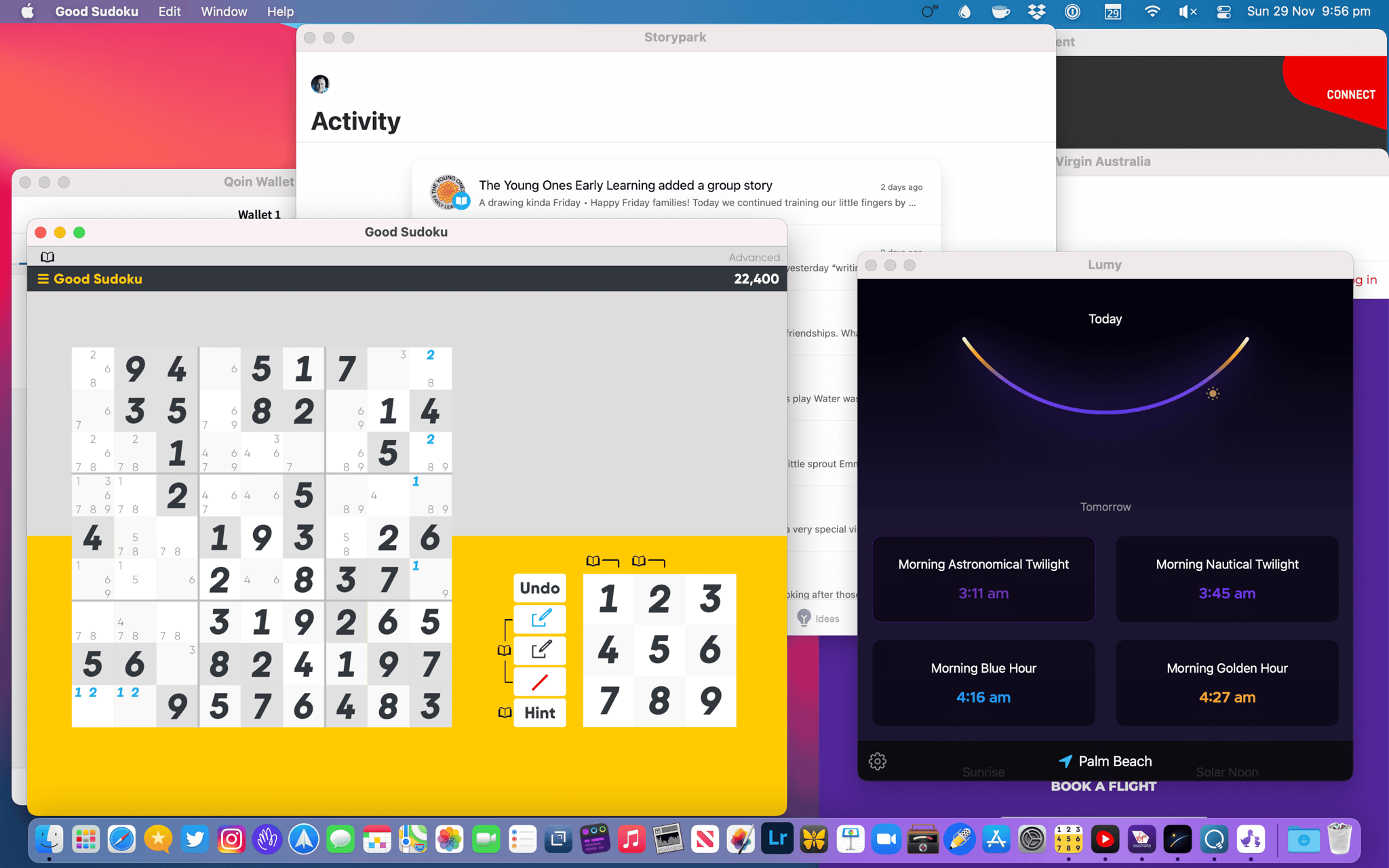Open Morning Astronomical Twilight card
Image resolution: width=1389 pixels, height=868 pixels.
point(983,578)
